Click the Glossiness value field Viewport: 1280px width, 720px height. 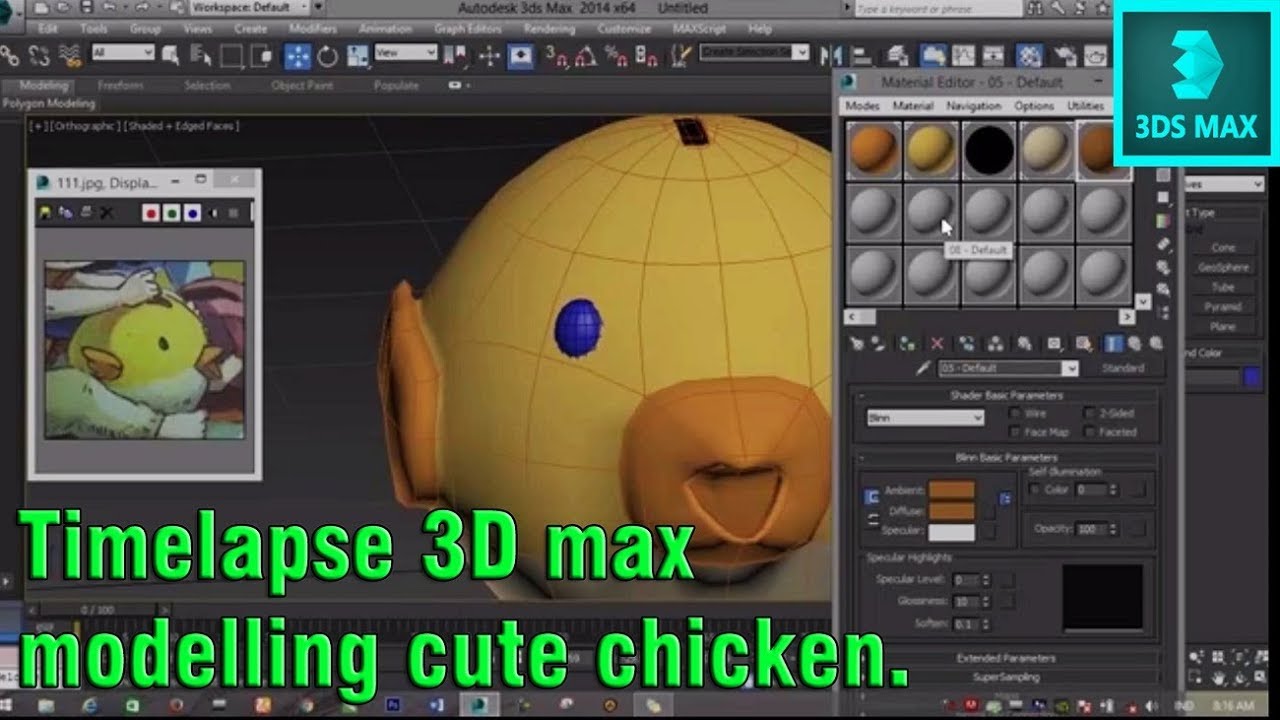click(966, 602)
